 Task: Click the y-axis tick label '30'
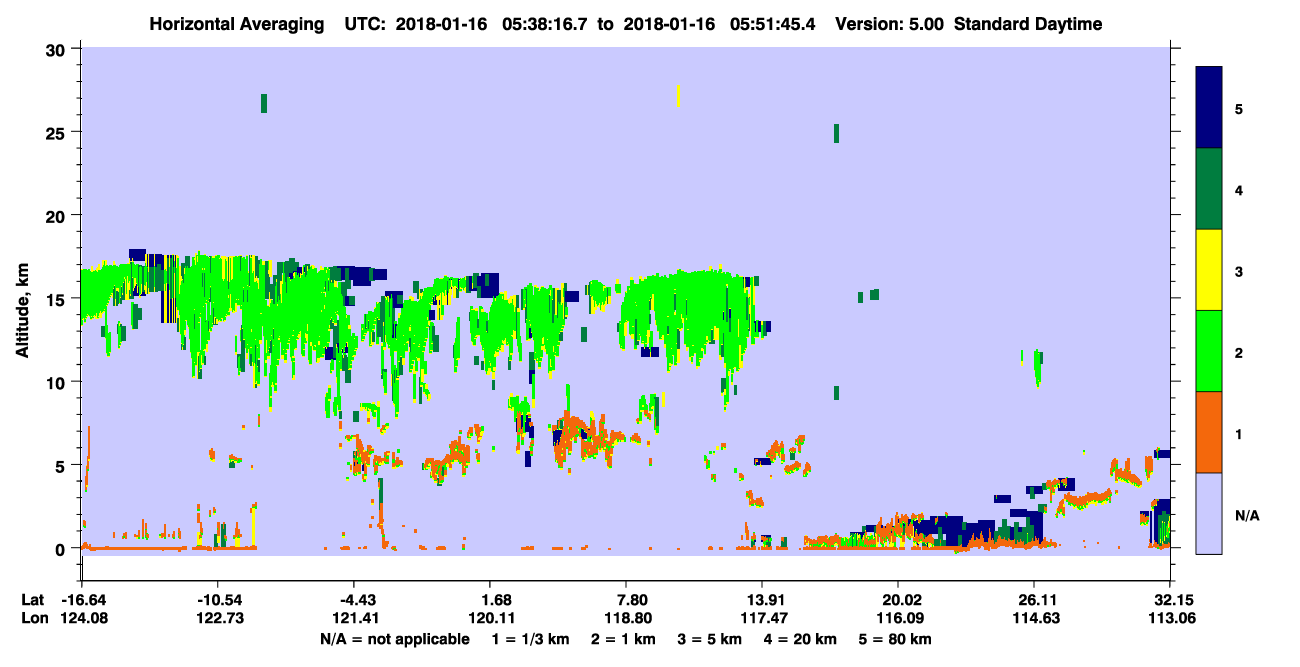coord(57,50)
